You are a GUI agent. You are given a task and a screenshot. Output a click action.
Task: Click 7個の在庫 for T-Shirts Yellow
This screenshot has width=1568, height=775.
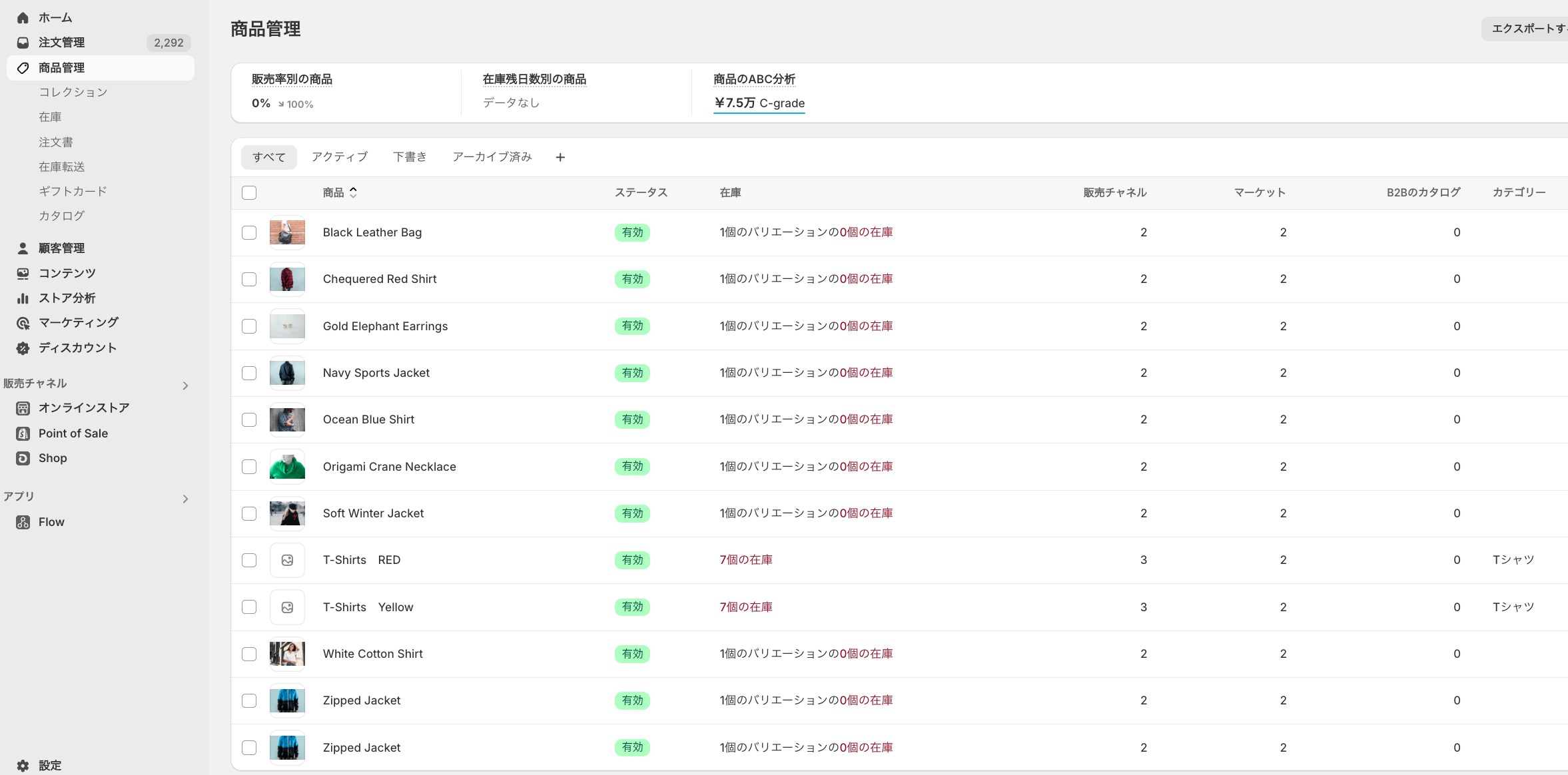[746, 607]
